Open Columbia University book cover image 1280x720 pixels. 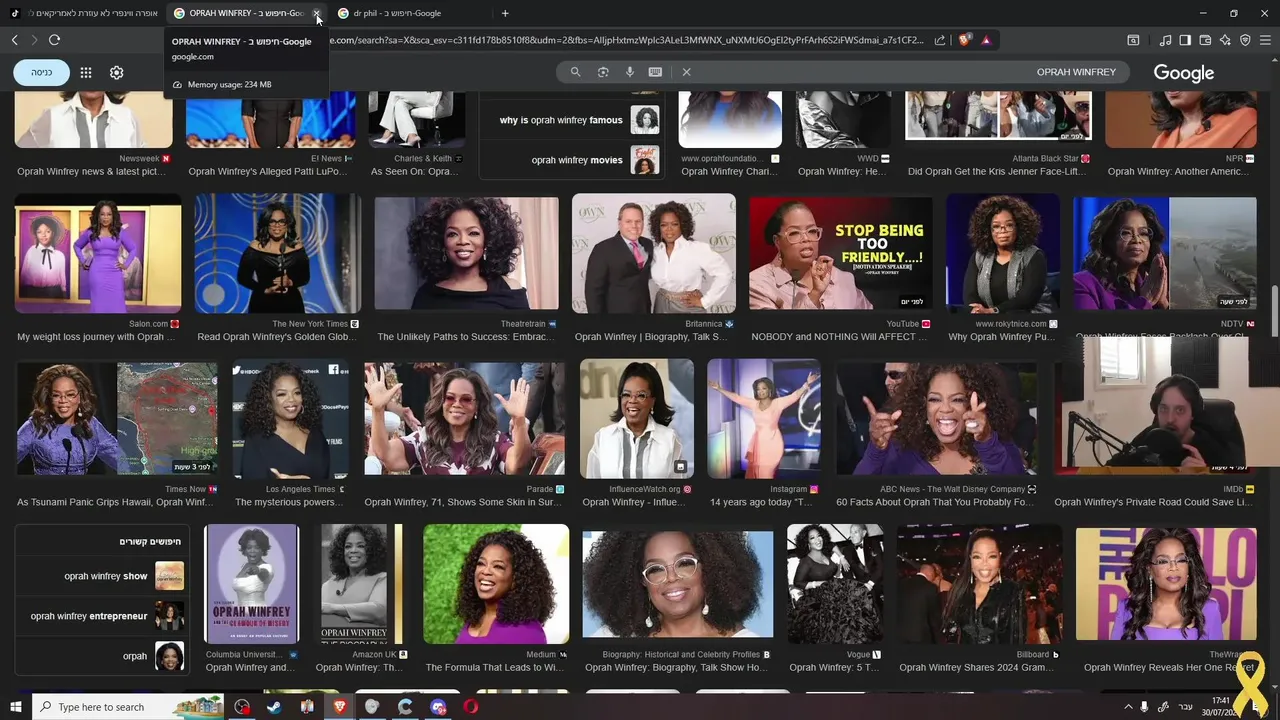251,584
